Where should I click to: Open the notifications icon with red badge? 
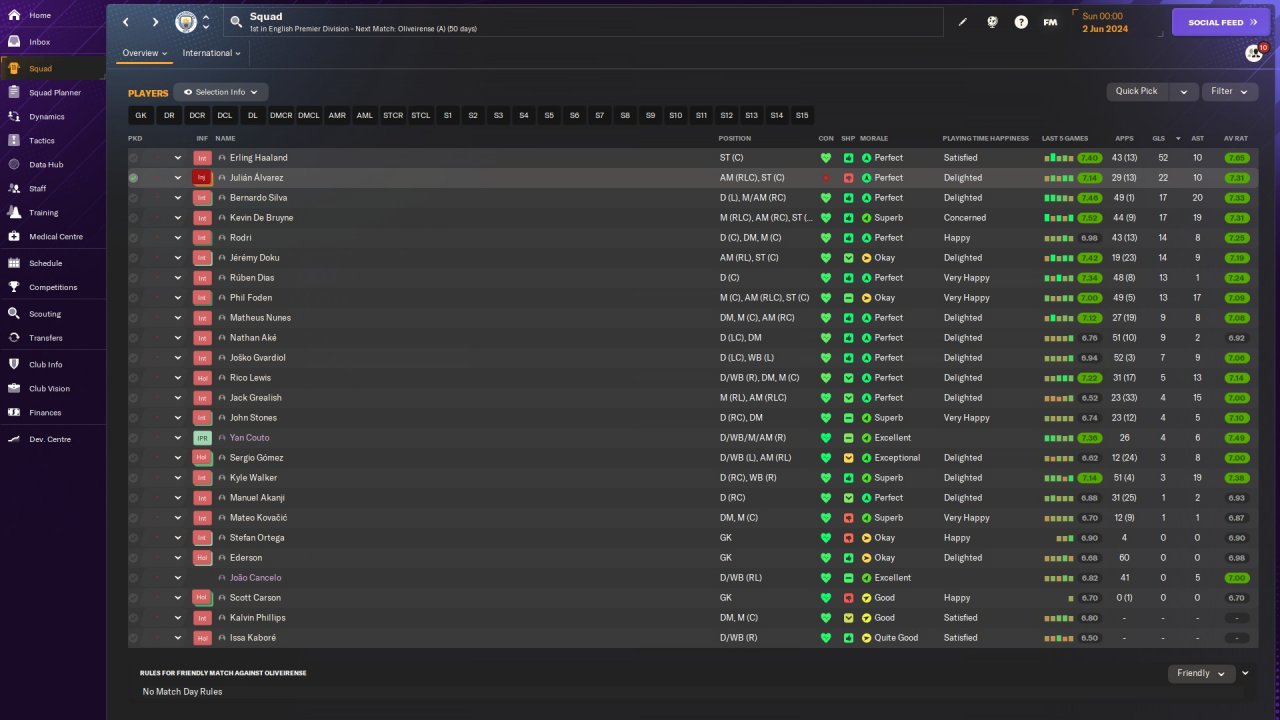pyautogui.click(x=1254, y=52)
